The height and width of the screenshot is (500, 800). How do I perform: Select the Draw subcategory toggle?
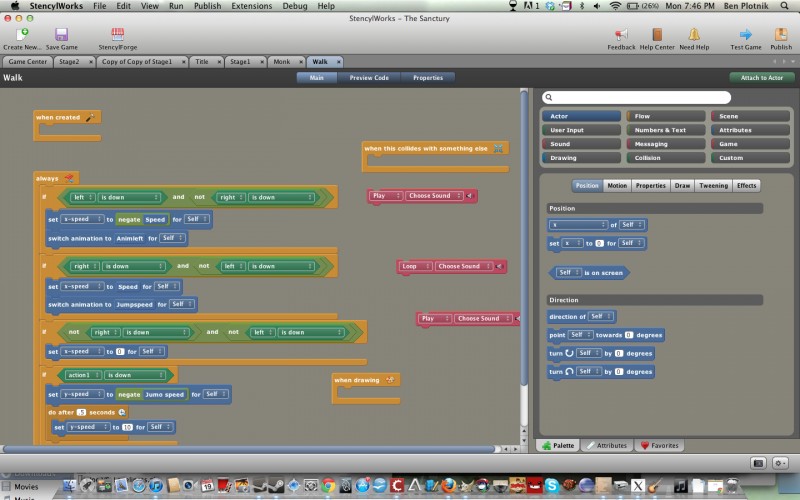click(682, 186)
